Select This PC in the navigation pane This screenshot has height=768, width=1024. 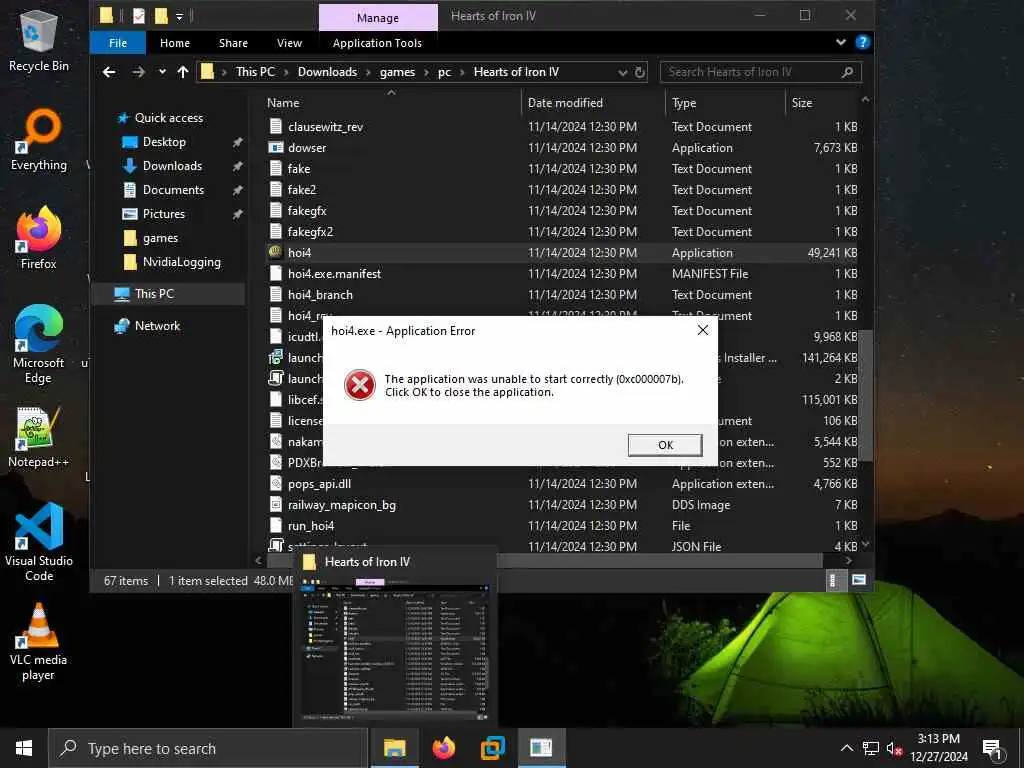pos(154,294)
